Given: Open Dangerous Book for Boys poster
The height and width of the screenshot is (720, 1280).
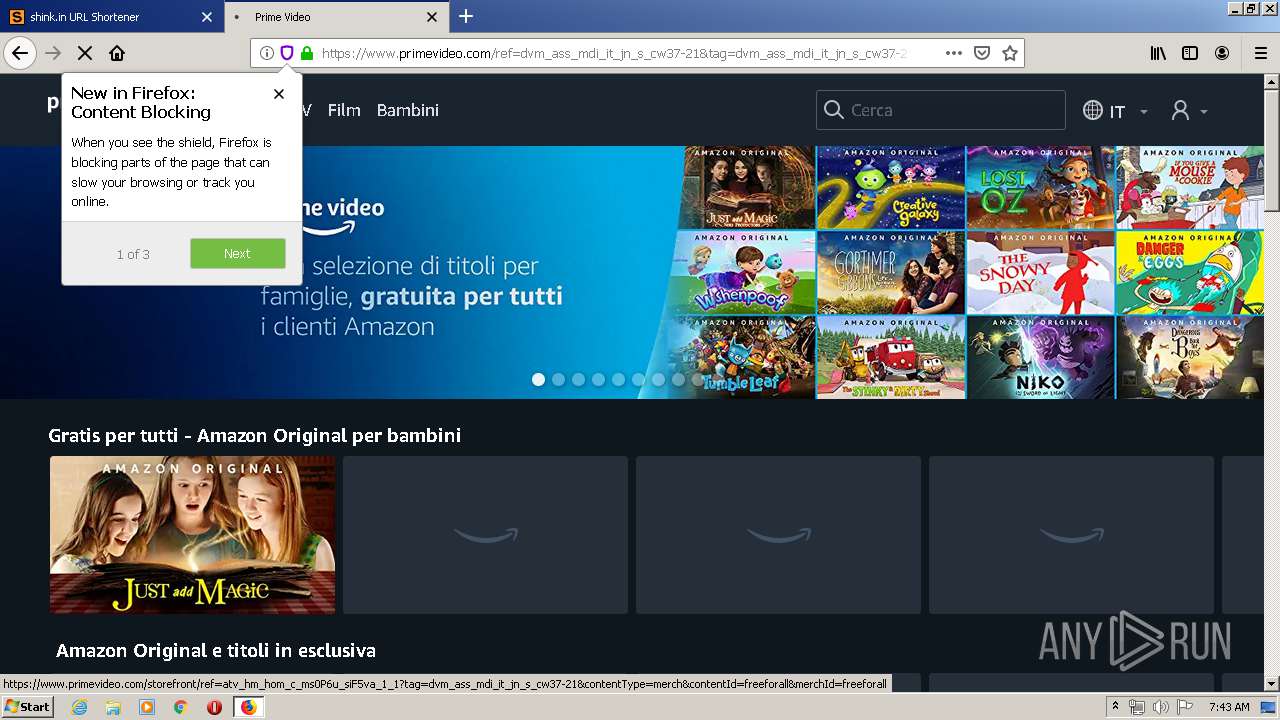Looking at the screenshot, I should pyautogui.click(x=1190, y=357).
